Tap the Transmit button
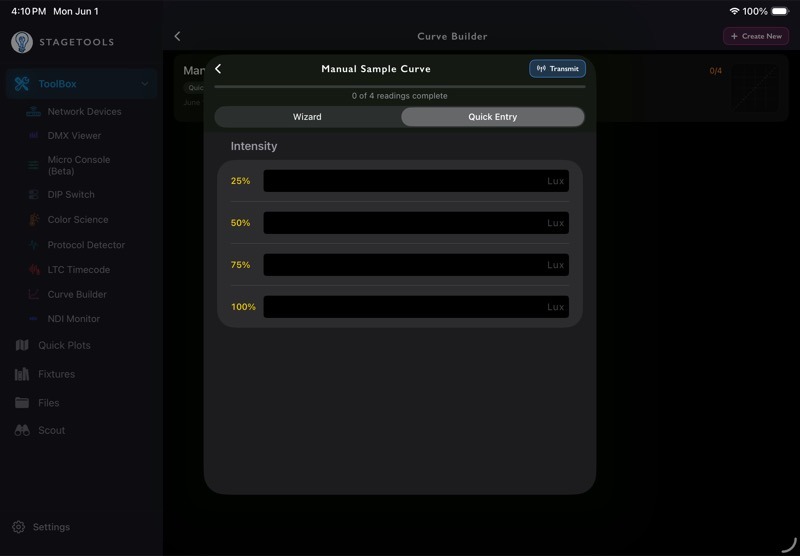This screenshot has width=800, height=556. tap(557, 68)
